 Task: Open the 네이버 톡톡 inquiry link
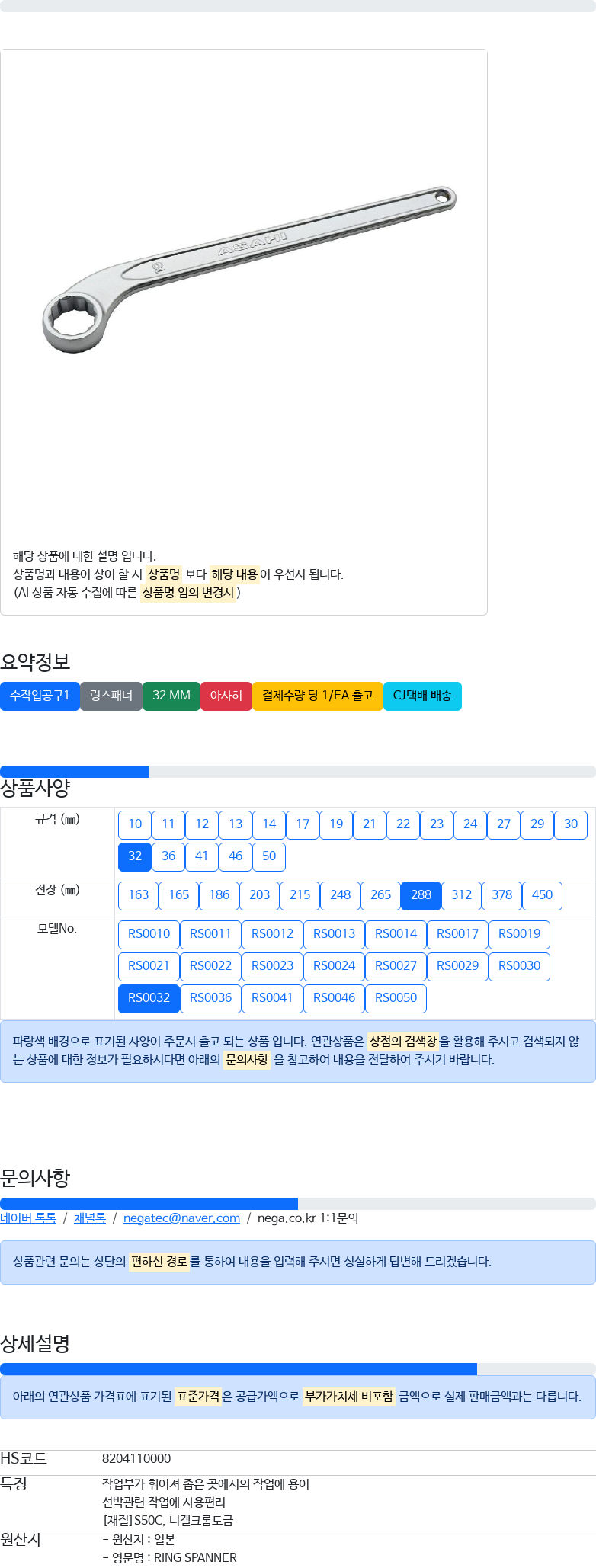point(28,1218)
